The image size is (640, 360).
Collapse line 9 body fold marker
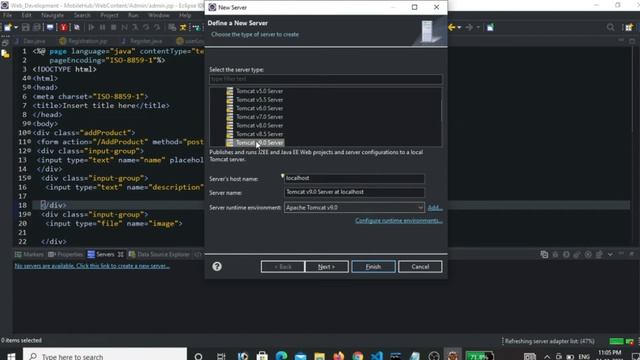[x=29, y=123]
